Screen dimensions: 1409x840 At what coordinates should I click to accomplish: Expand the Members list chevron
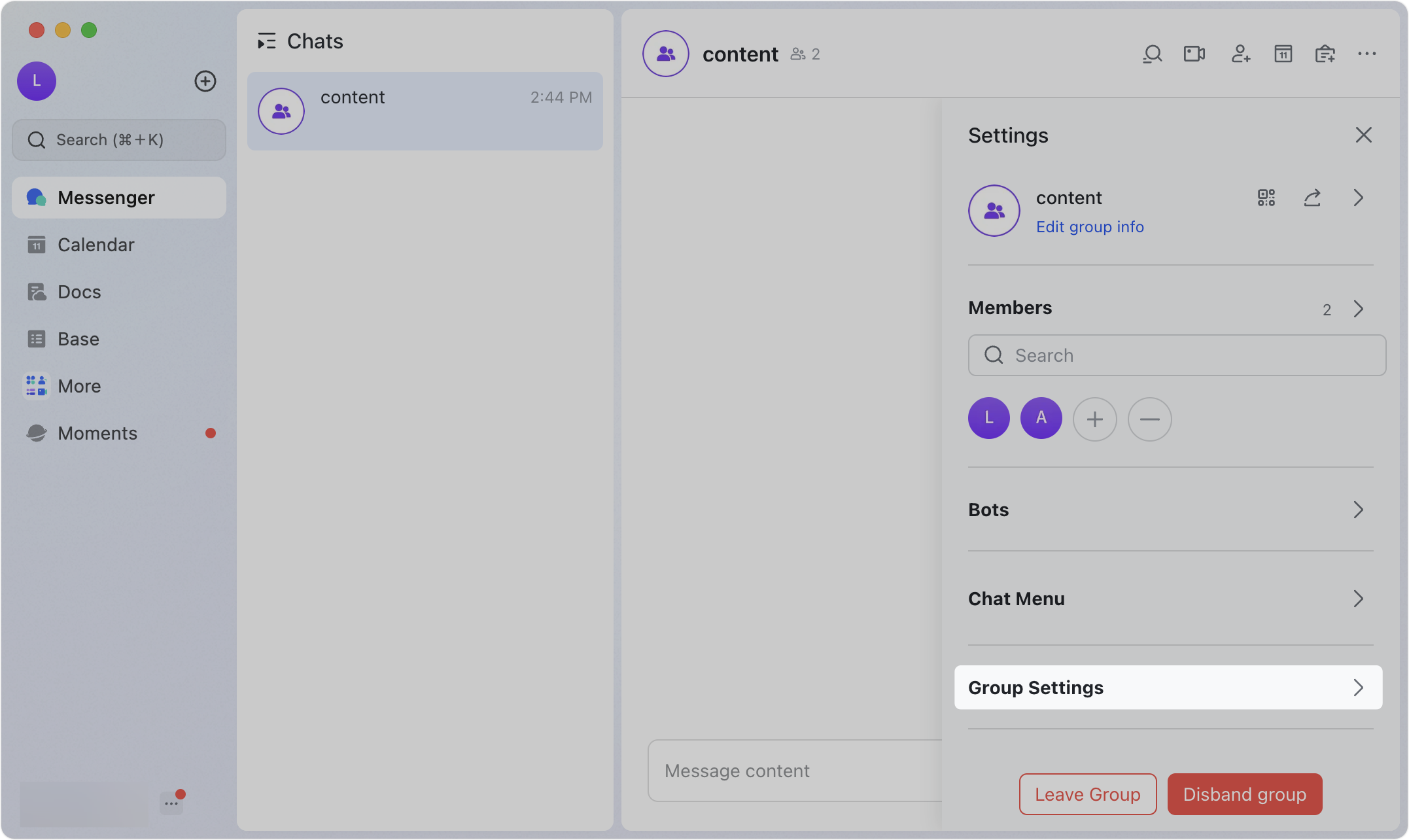pos(1359,309)
